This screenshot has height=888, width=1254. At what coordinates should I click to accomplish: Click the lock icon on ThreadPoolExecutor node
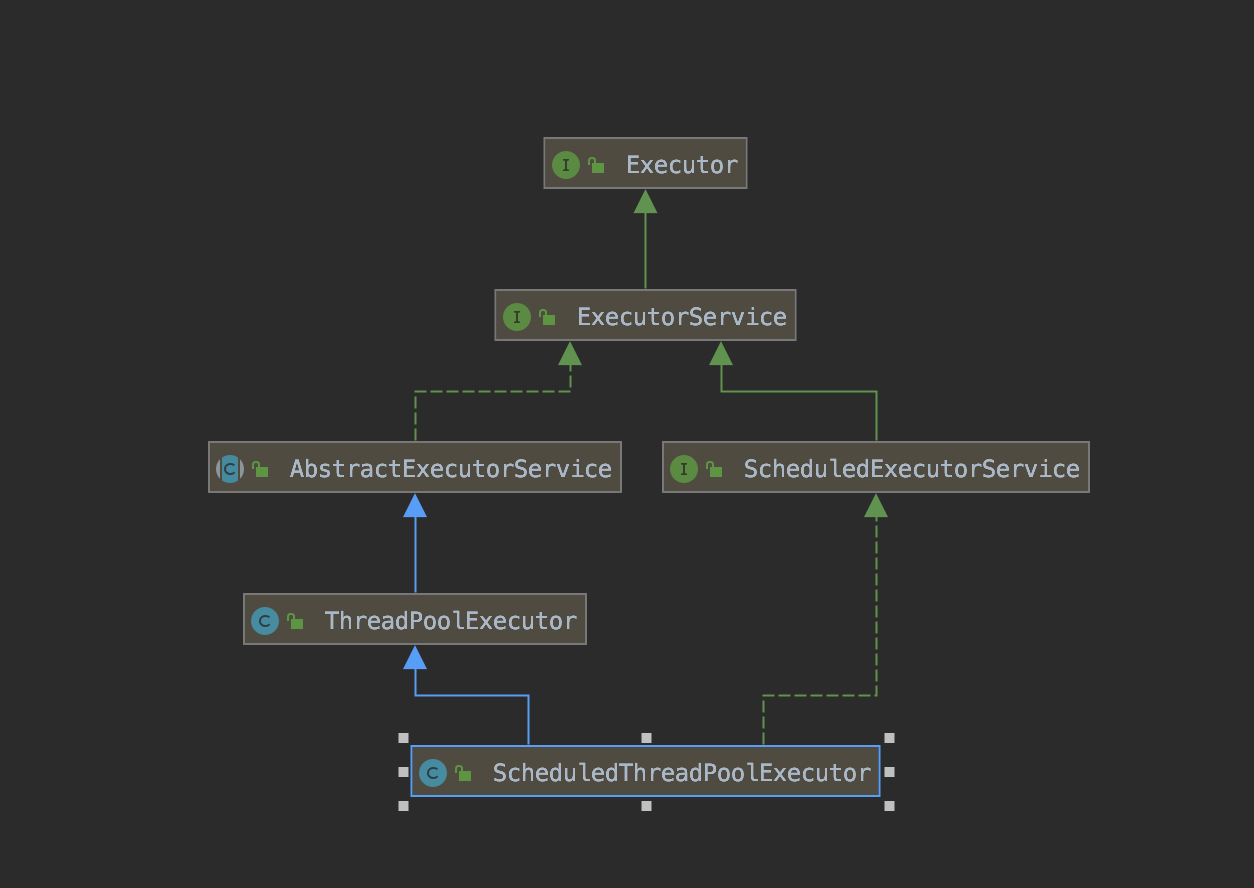(295, 621)
